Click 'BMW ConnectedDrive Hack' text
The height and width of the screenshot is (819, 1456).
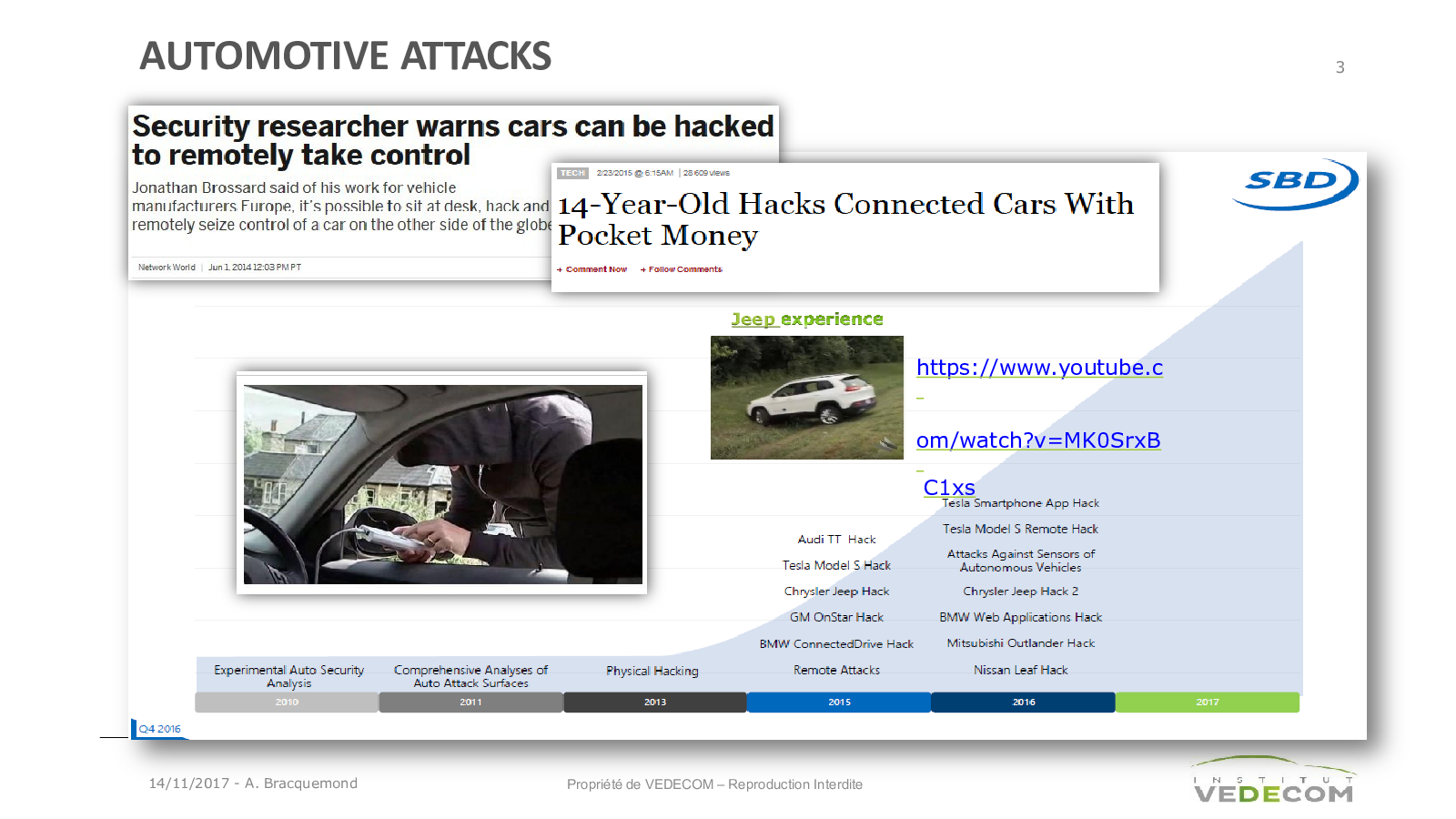837,643
